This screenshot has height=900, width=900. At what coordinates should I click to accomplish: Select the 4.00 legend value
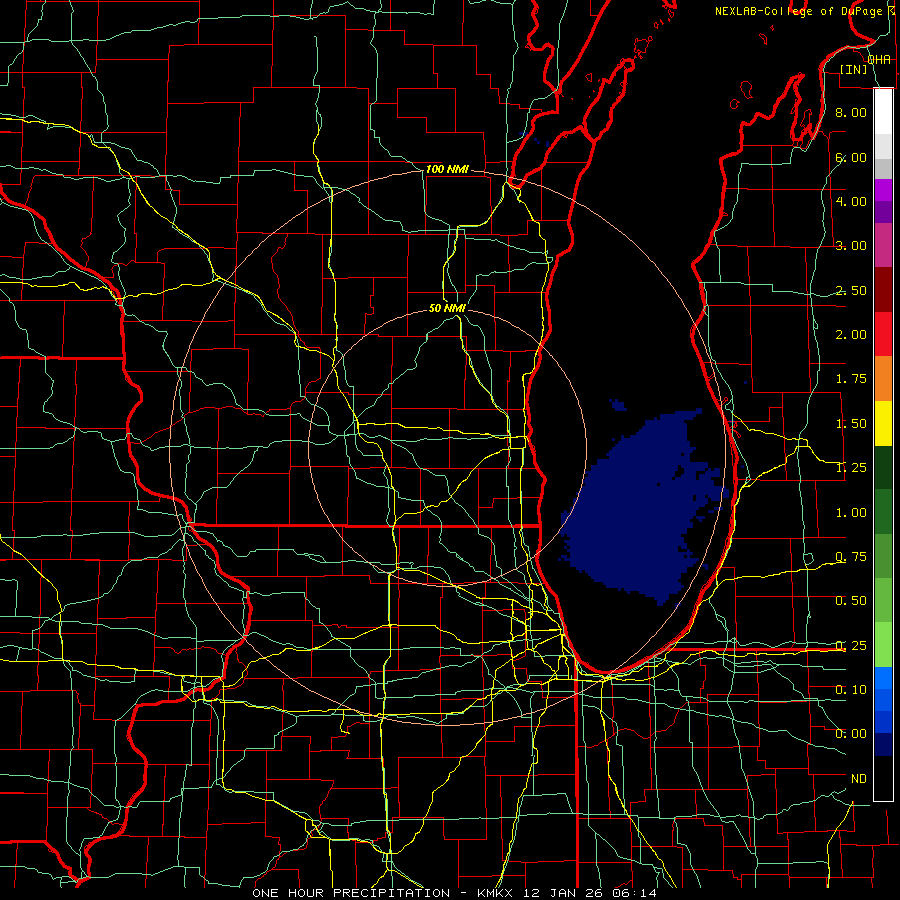[x=851, y=201]
